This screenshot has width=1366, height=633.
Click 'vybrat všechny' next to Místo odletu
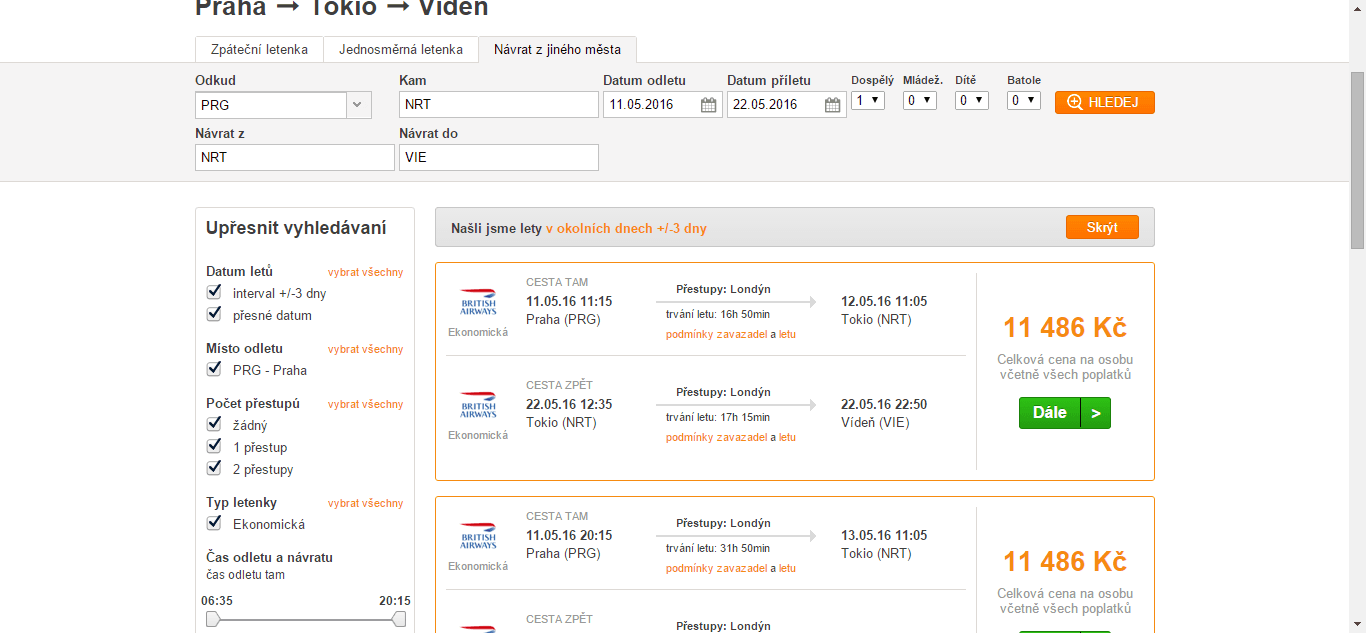(x=366, y=349)
